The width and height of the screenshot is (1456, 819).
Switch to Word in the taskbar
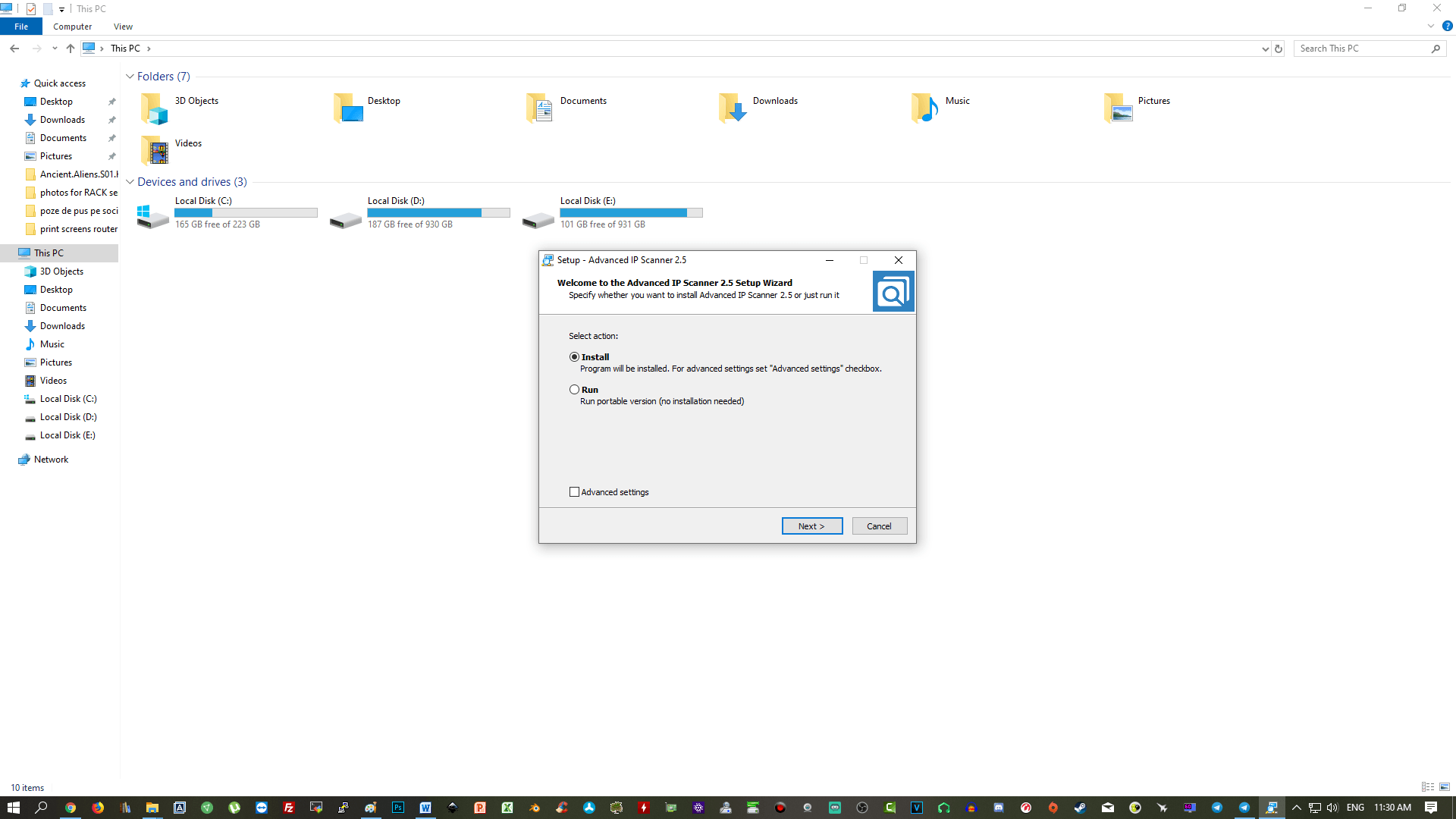click(425, 808)
